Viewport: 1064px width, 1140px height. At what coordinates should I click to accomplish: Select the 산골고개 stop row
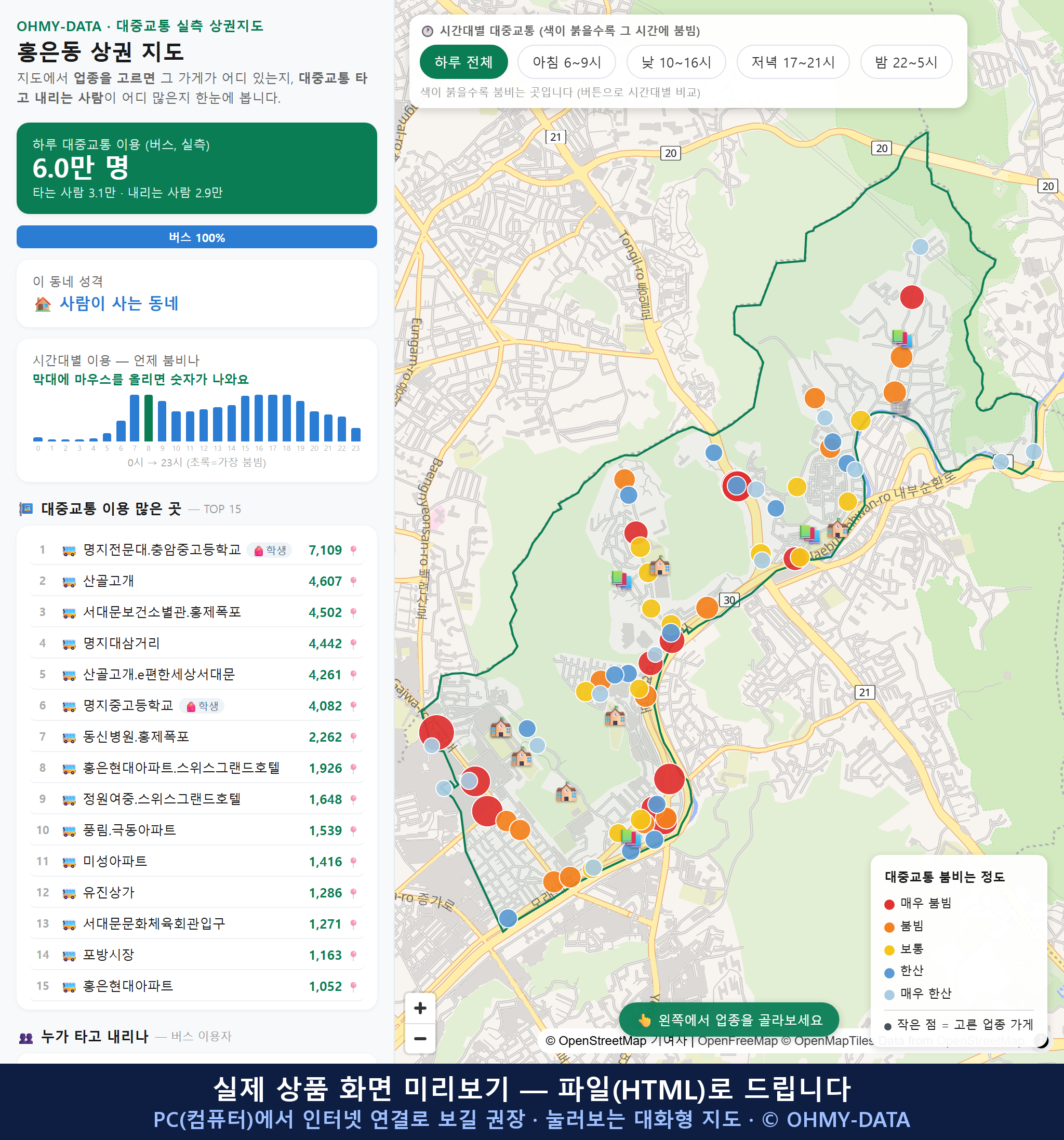[x=197, y=581]
